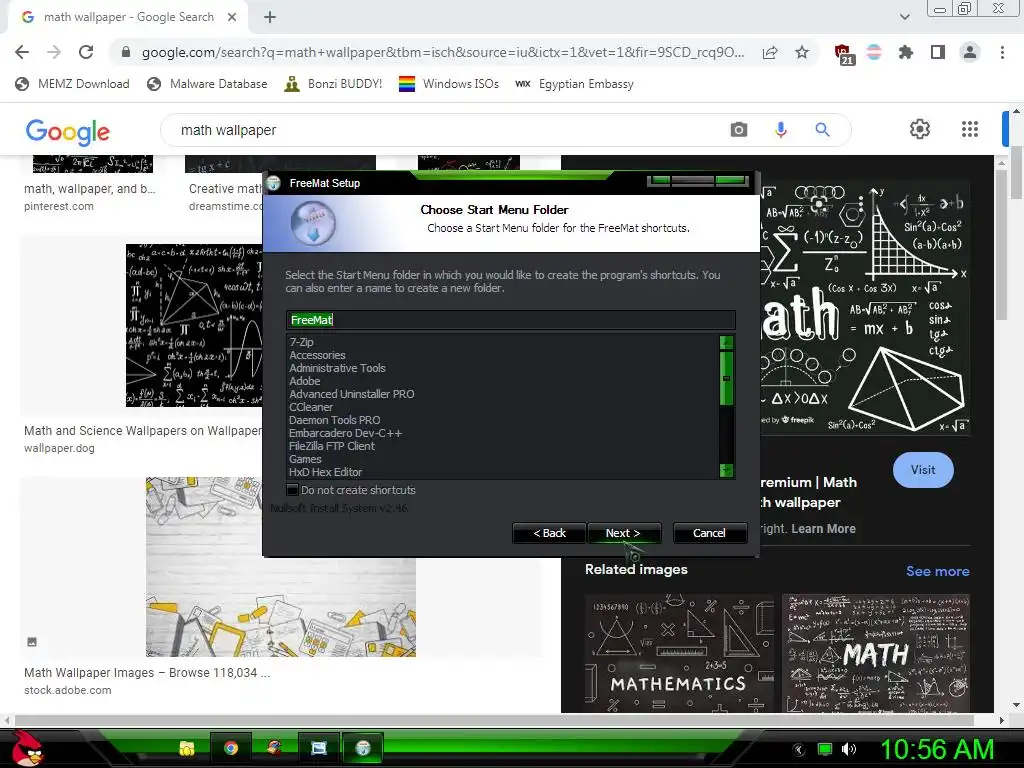Screen dimensions: 1024x768
Task: Open the Angry Birds start button
Action: [x=27, y=748]
